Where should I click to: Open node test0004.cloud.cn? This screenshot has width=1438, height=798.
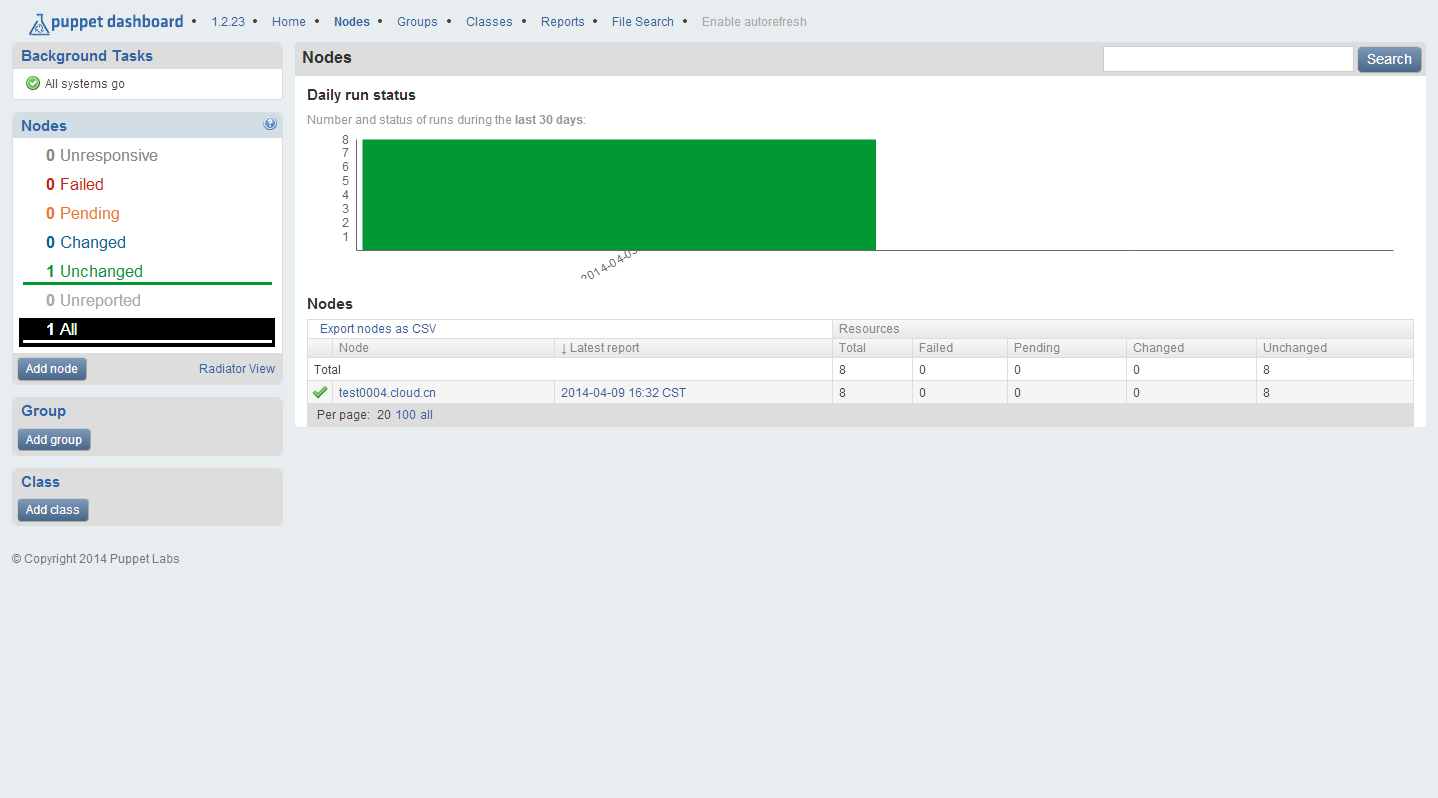(387, 393)
